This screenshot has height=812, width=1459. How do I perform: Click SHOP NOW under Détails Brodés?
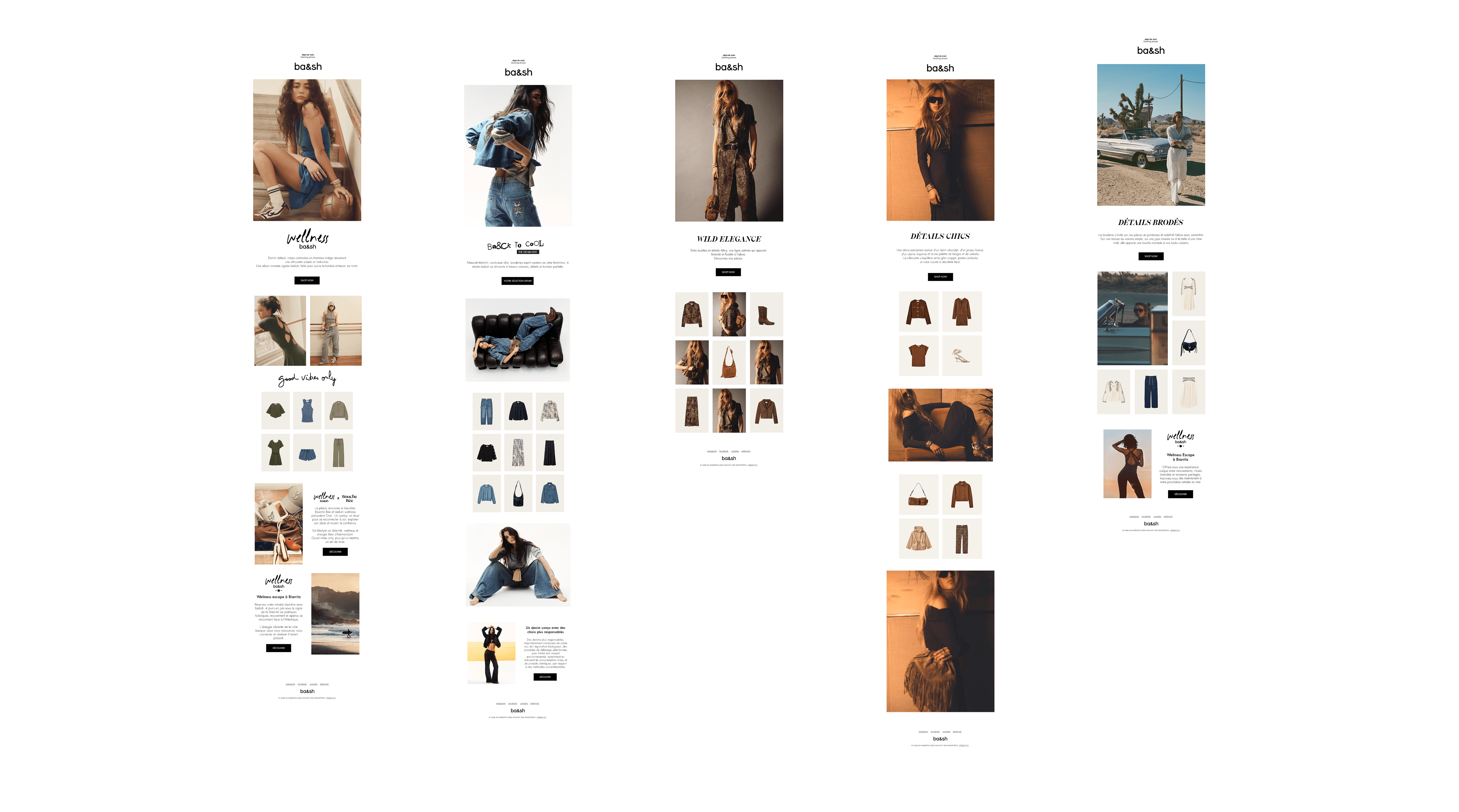coord(1151,257)
